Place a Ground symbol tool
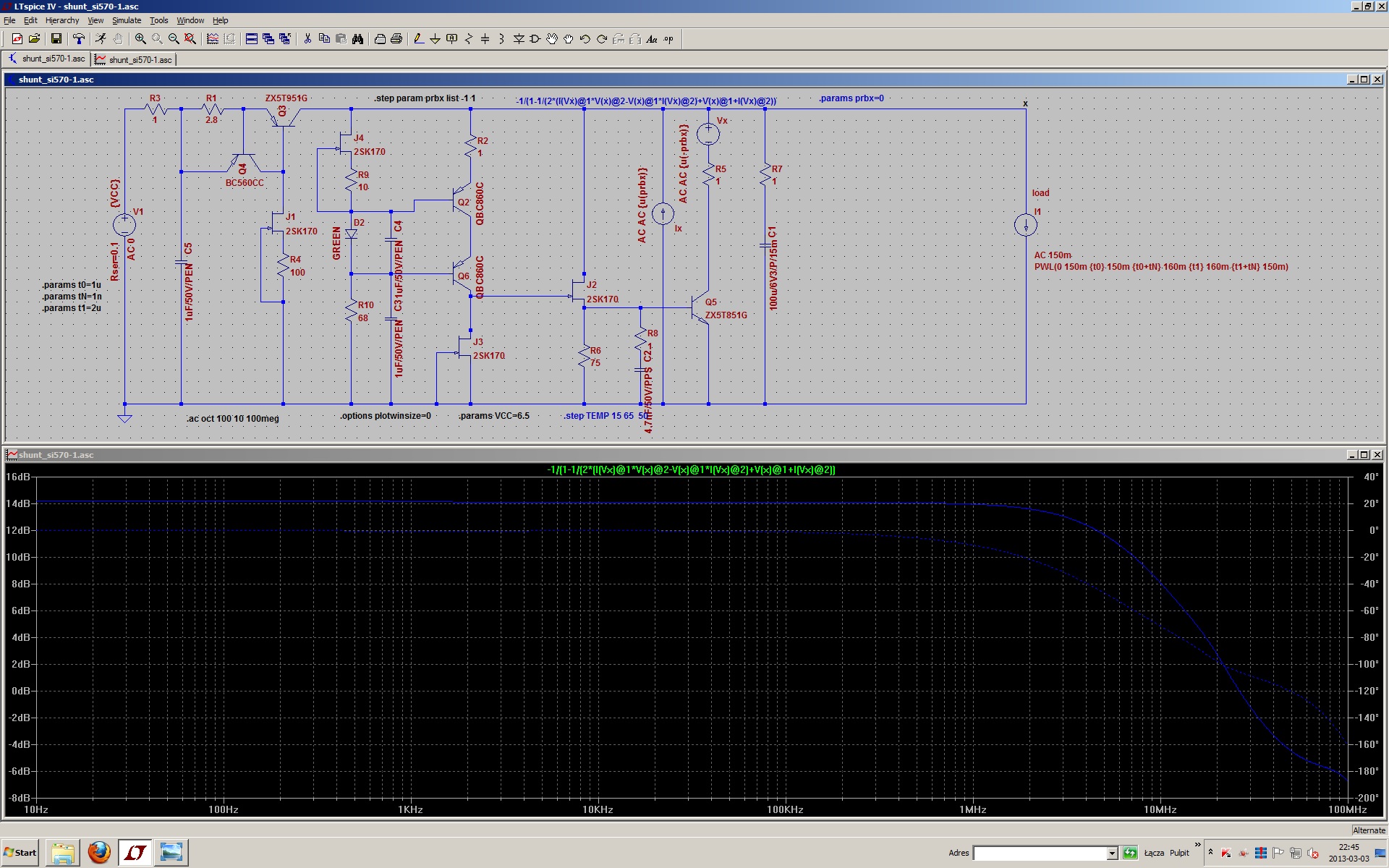Screen dimensions: 1389x868 pos(436,39)
